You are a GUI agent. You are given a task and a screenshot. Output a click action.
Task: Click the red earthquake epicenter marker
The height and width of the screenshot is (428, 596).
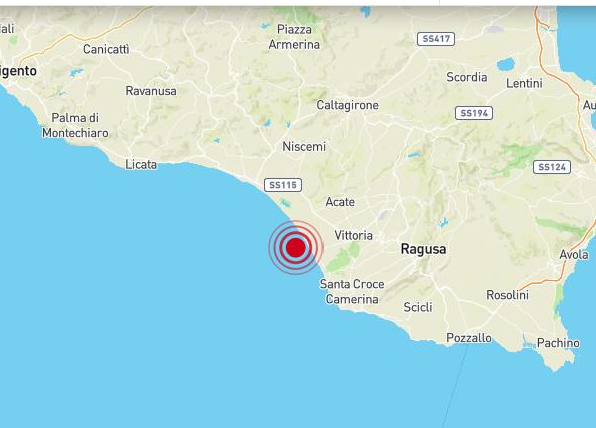[296, 247]
